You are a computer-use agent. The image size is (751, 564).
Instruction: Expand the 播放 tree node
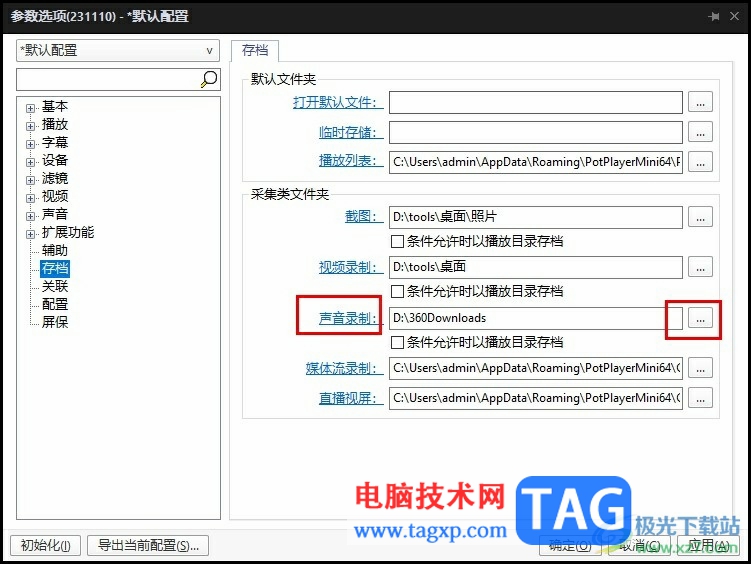click(x=30, y=126)
